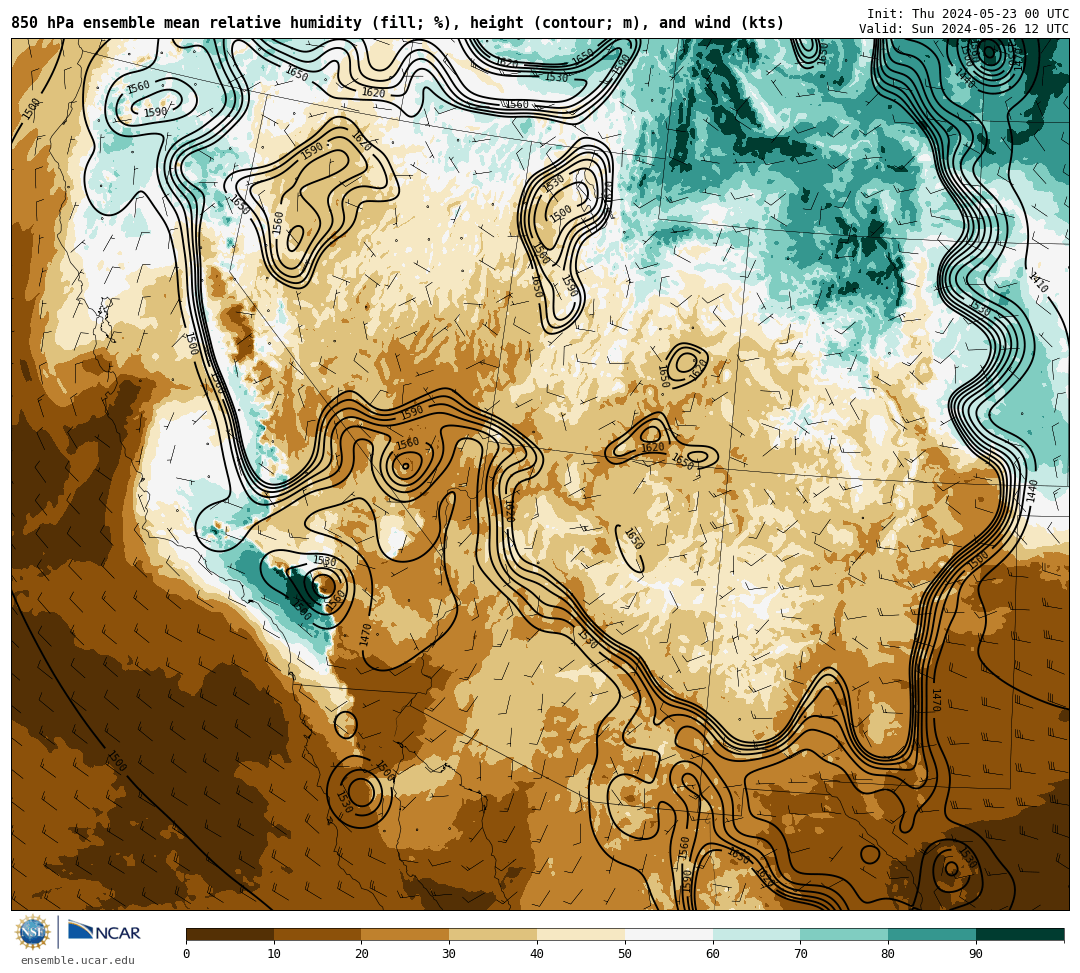Viewport: 1080px width, 973px height.
Task: Select the 40-50% beige colorbar segment
Action: coord(581,934)
